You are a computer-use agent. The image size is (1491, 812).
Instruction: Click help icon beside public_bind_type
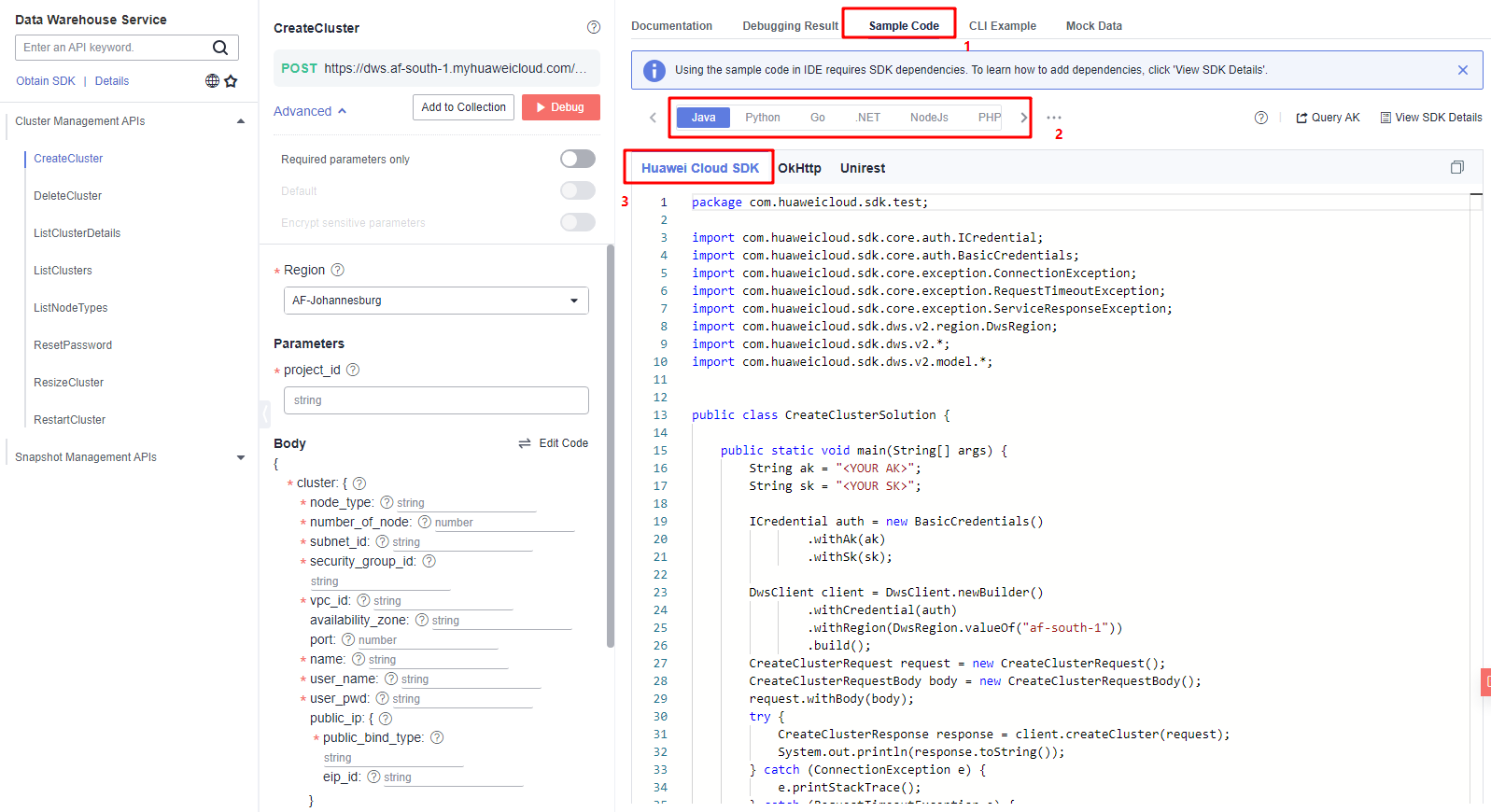[x=437, y=737]
